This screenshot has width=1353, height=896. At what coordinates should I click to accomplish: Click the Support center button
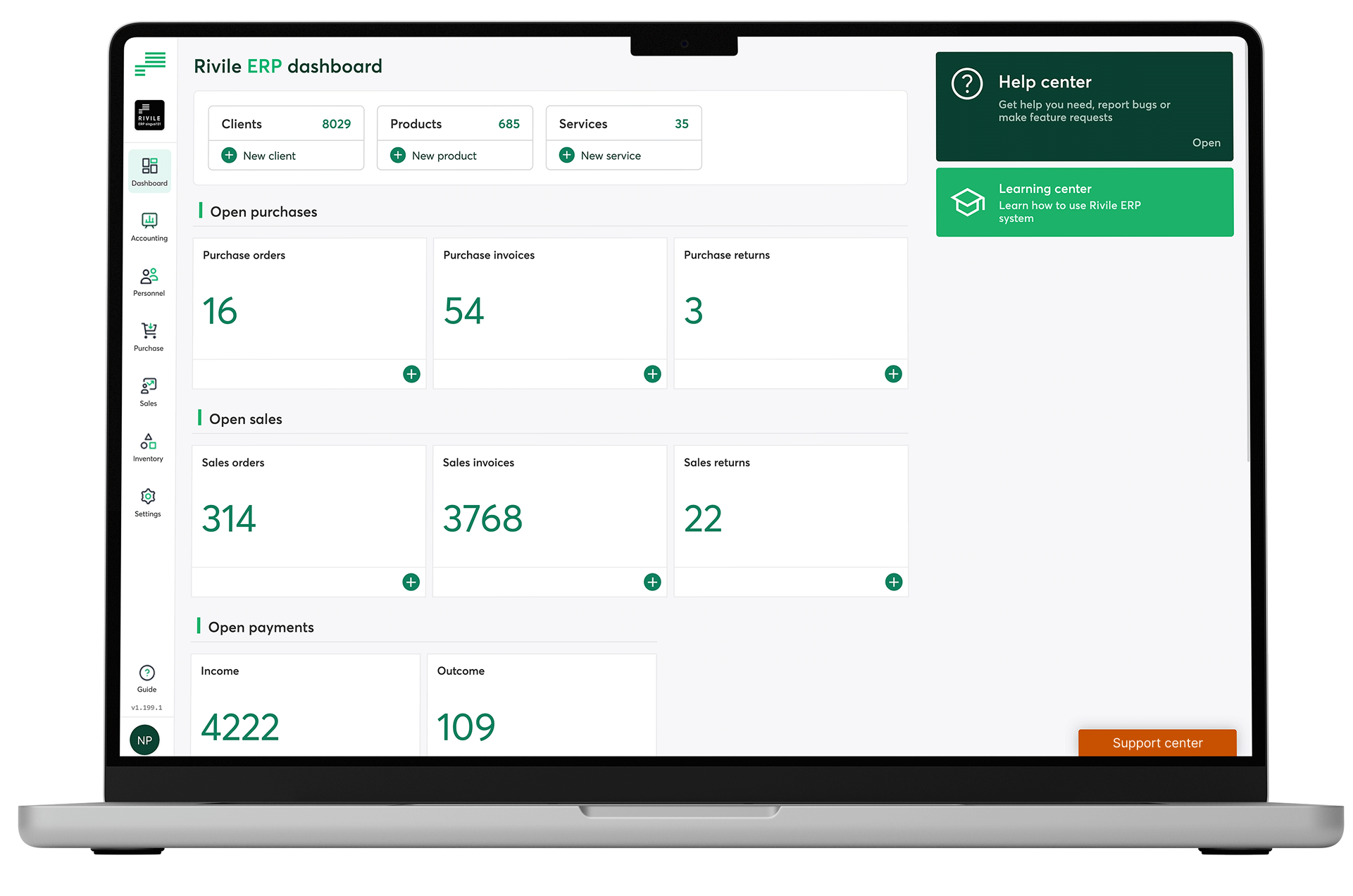pos(1157,743)
